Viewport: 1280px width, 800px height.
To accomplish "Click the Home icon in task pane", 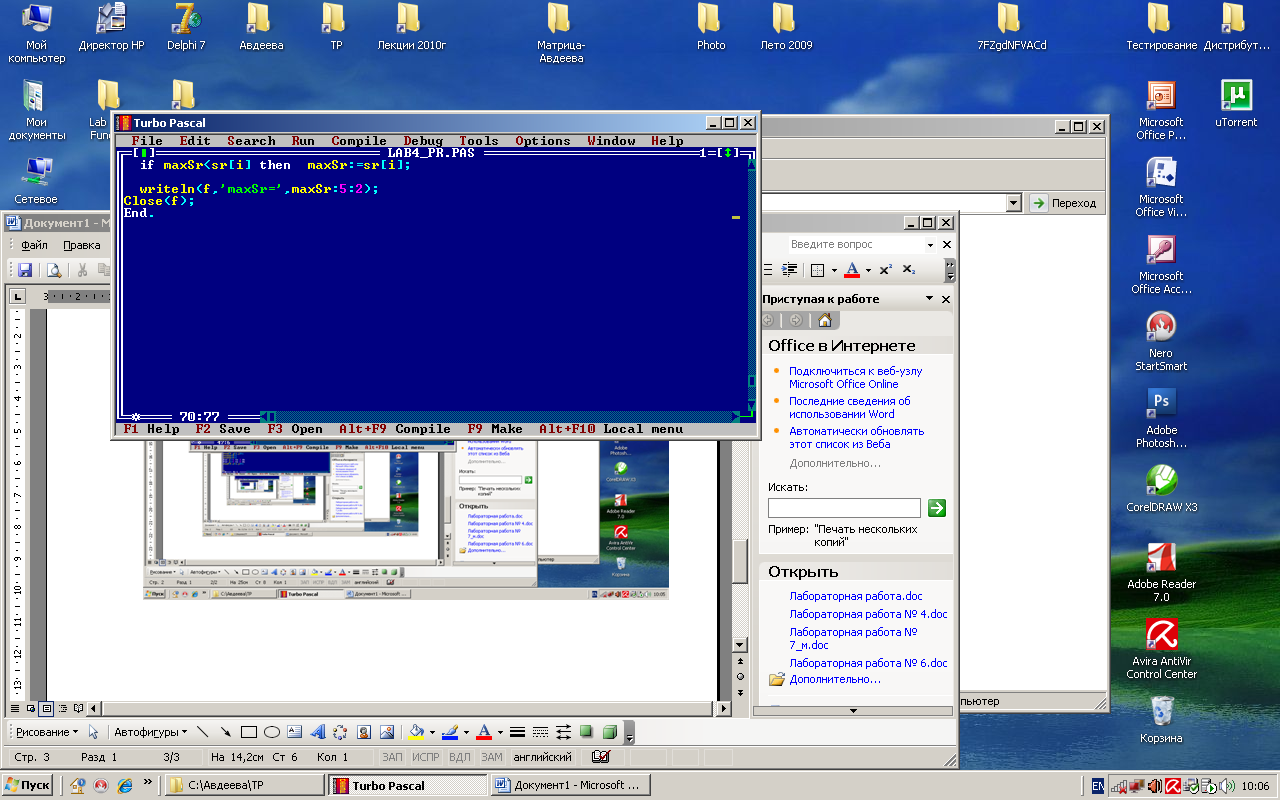I will coord(824,320).
